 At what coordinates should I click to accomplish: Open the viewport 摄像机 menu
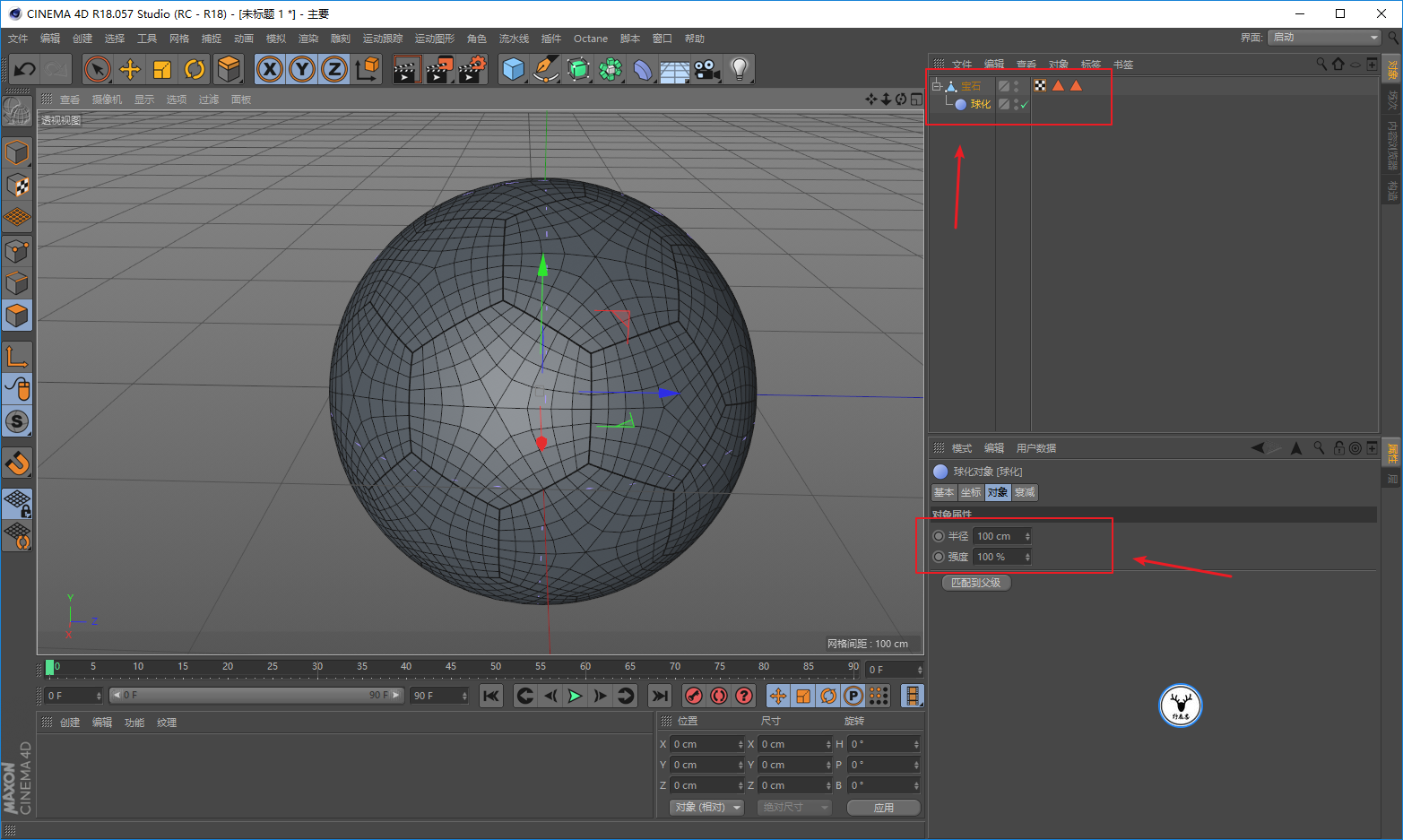point(107,100)
